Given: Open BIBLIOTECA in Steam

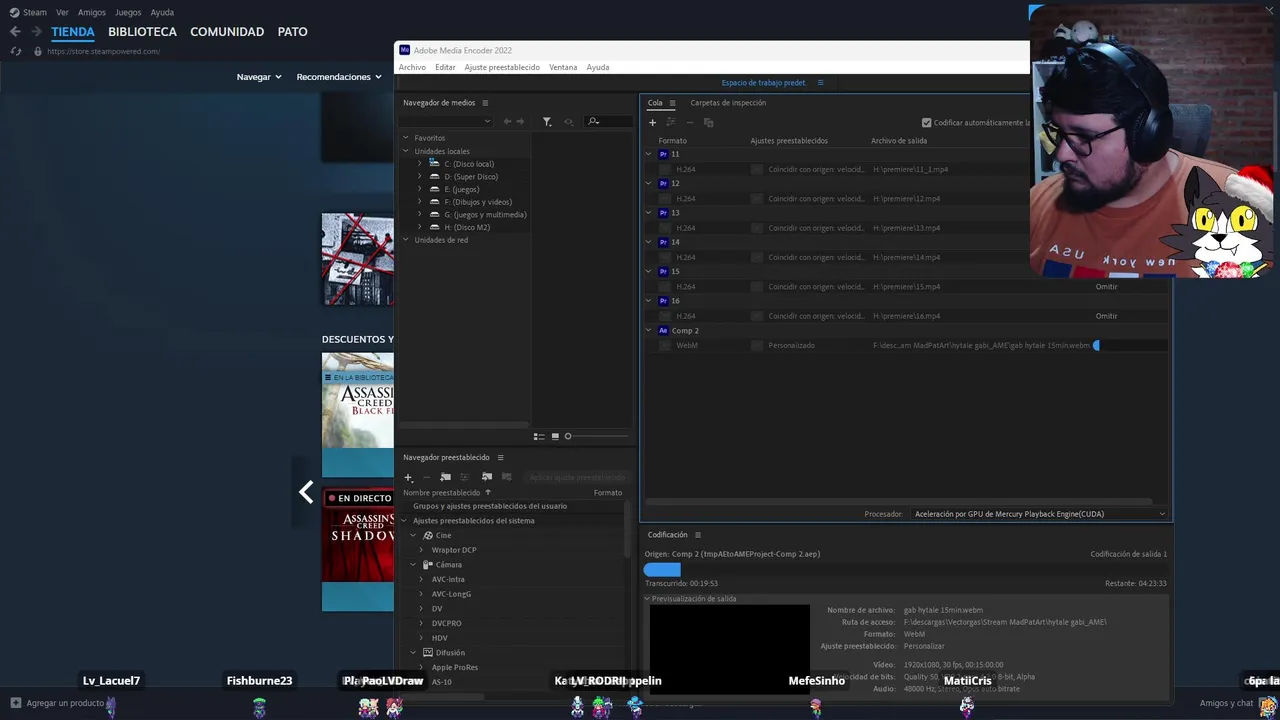Looking at the screenshot, I should pos(142,32).
